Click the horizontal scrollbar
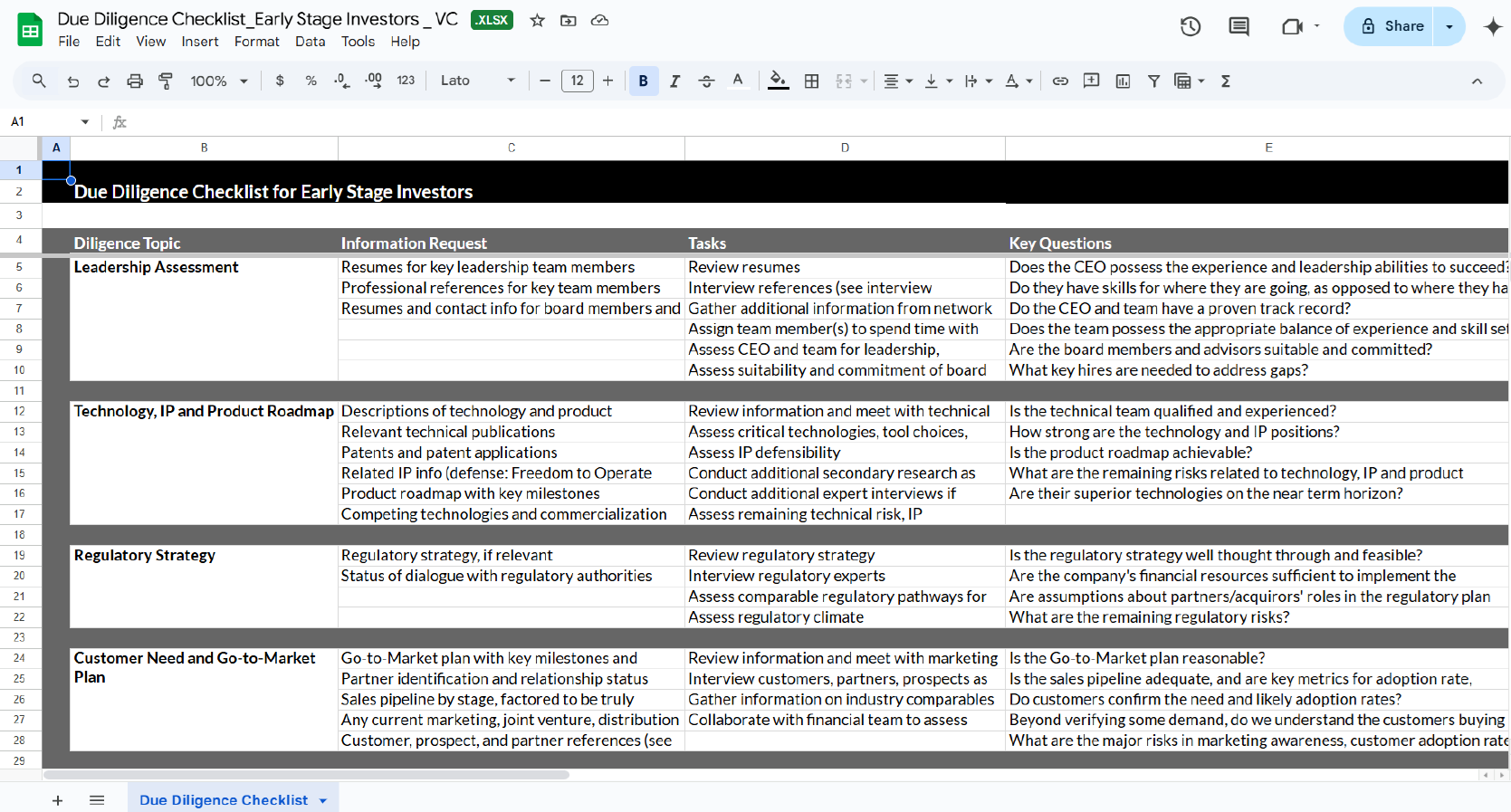Viewport: 1511px width, 812px height. coord(306,775)
